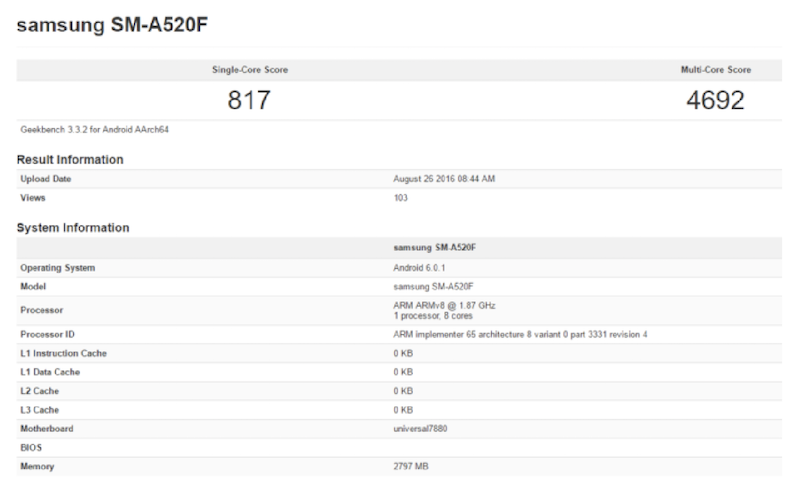Select the single-core score value 817
The width and height of the screenshot is (800, 500).
pos(250,101)
